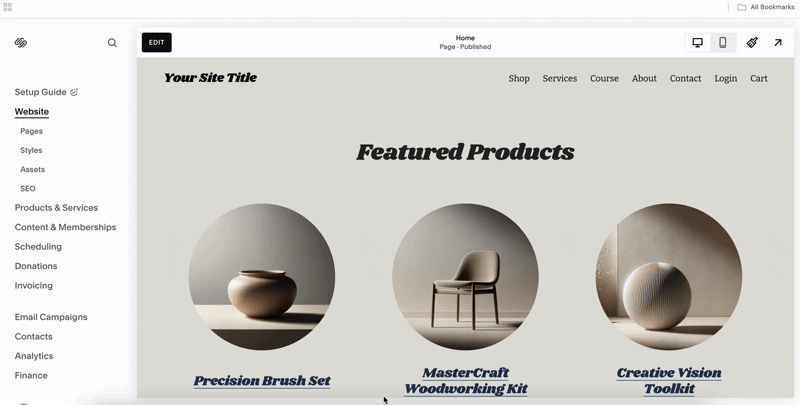
Task: Click the apps grid icon
Action: [8, 7]
